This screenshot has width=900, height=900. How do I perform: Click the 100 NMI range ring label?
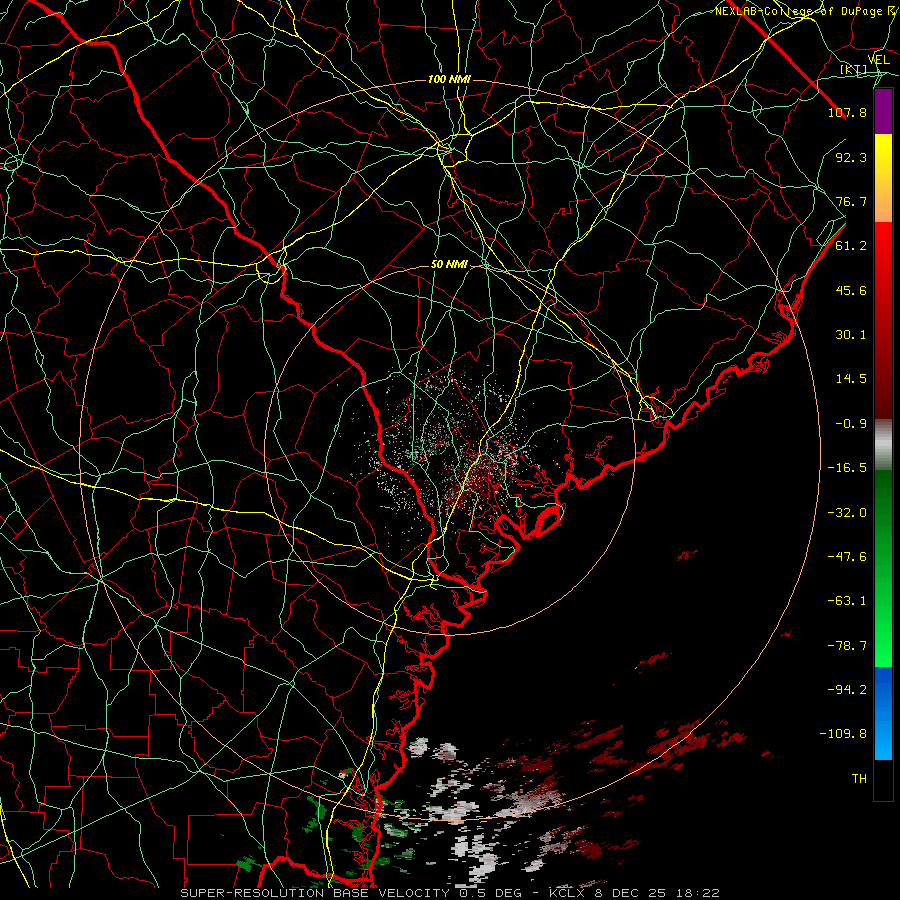[x=449, y=79]
